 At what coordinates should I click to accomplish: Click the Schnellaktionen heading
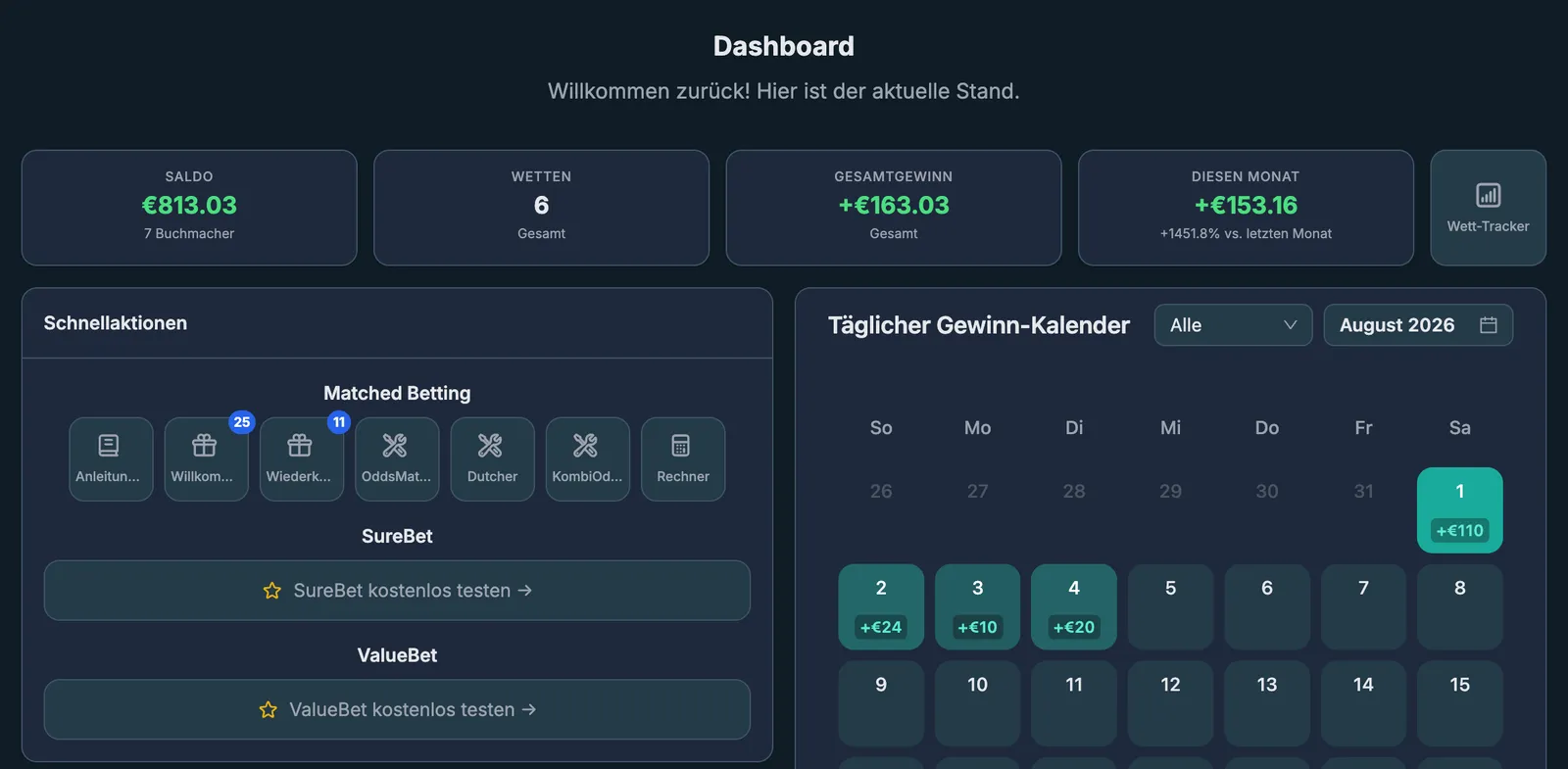tap(116, 323)
